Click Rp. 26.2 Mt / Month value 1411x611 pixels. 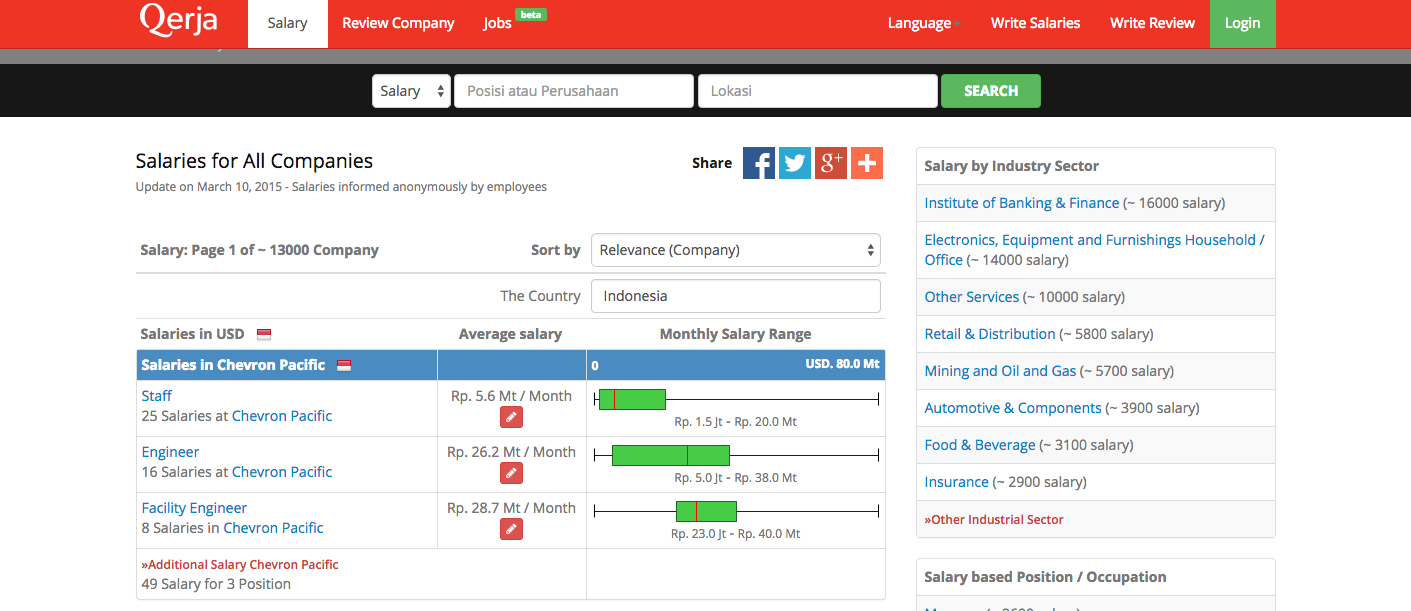[511, 452]
